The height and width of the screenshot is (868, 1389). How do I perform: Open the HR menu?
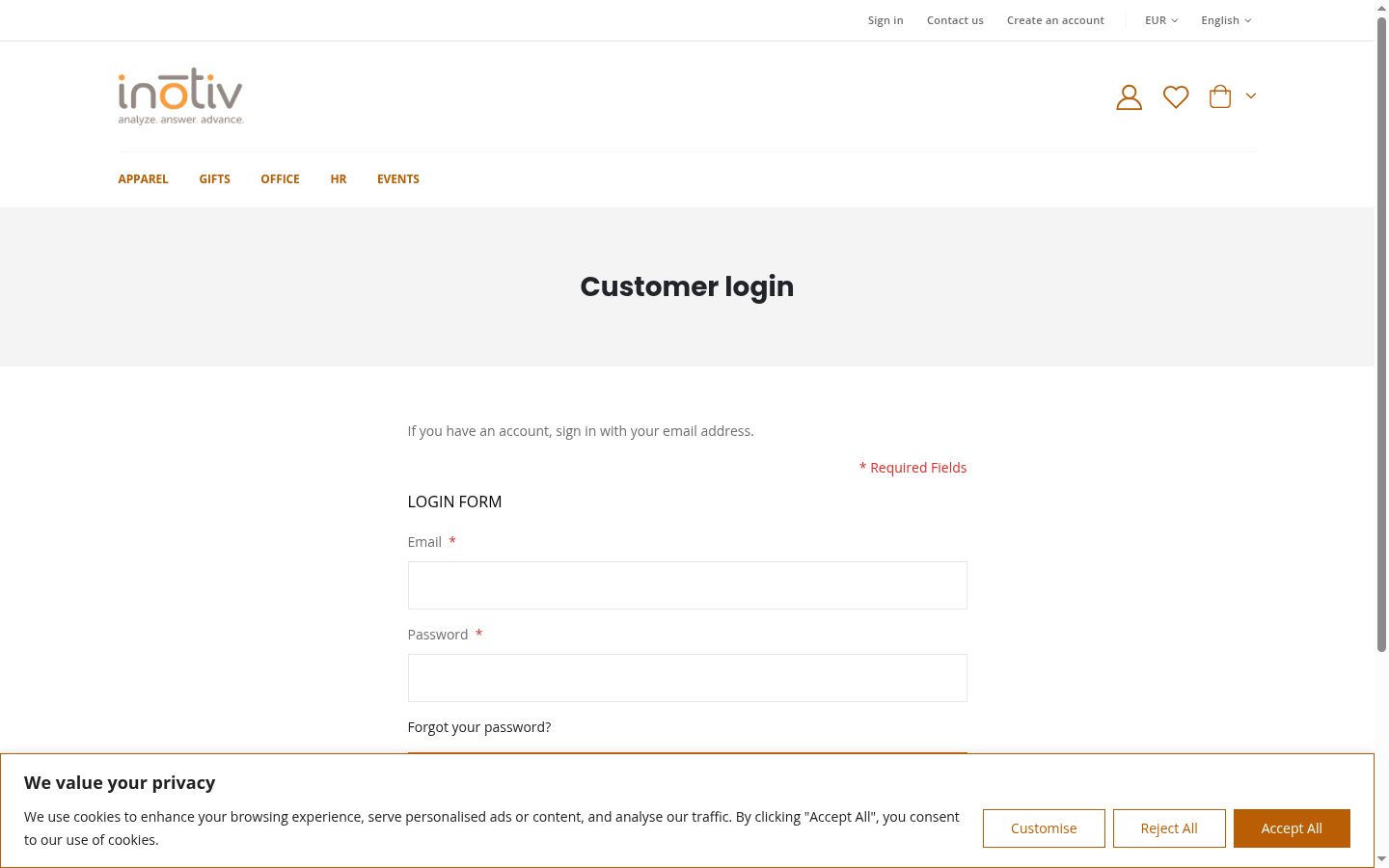pos(338,179)
